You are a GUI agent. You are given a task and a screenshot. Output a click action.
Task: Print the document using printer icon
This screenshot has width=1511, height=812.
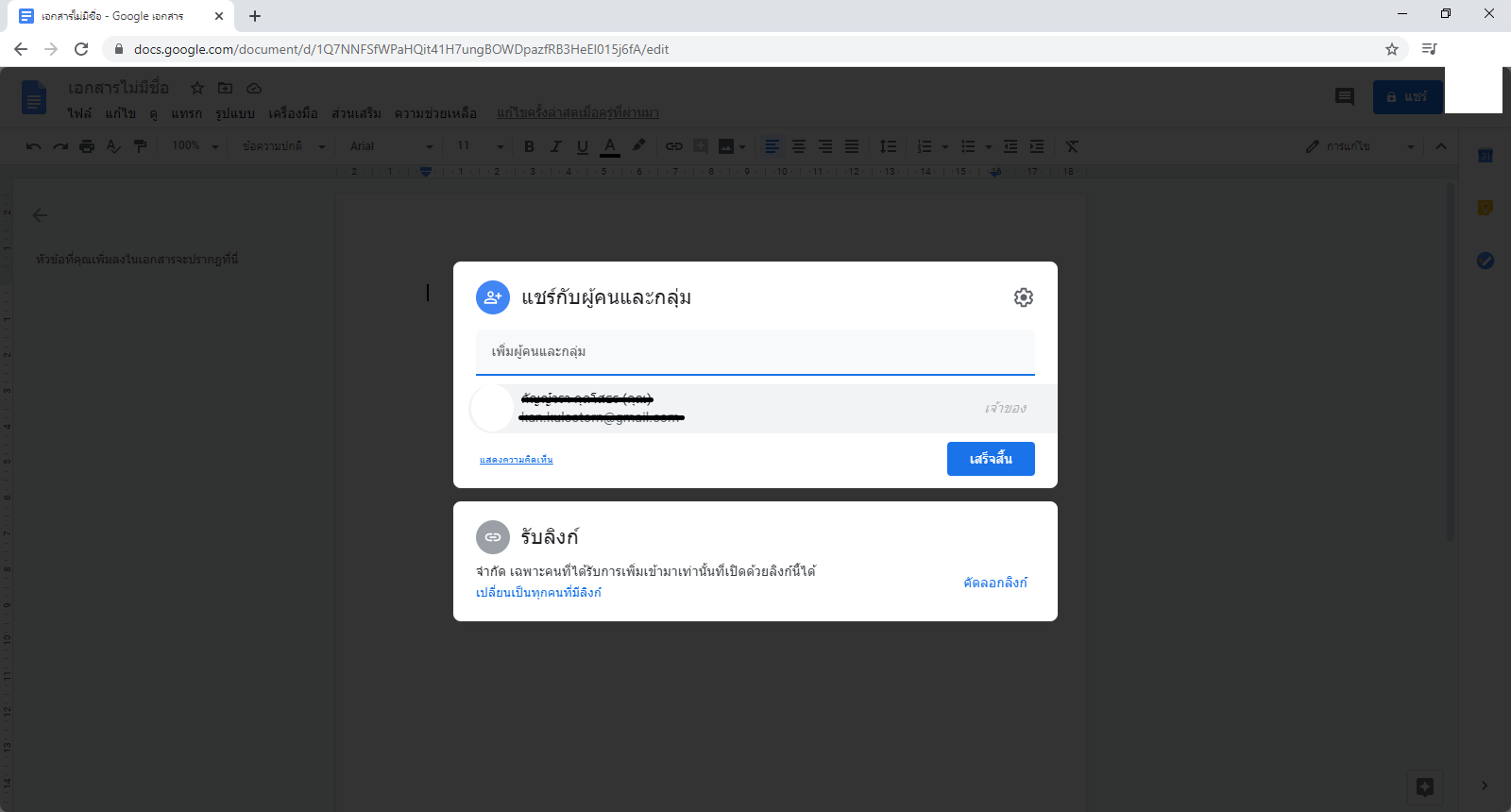[87, 146]
